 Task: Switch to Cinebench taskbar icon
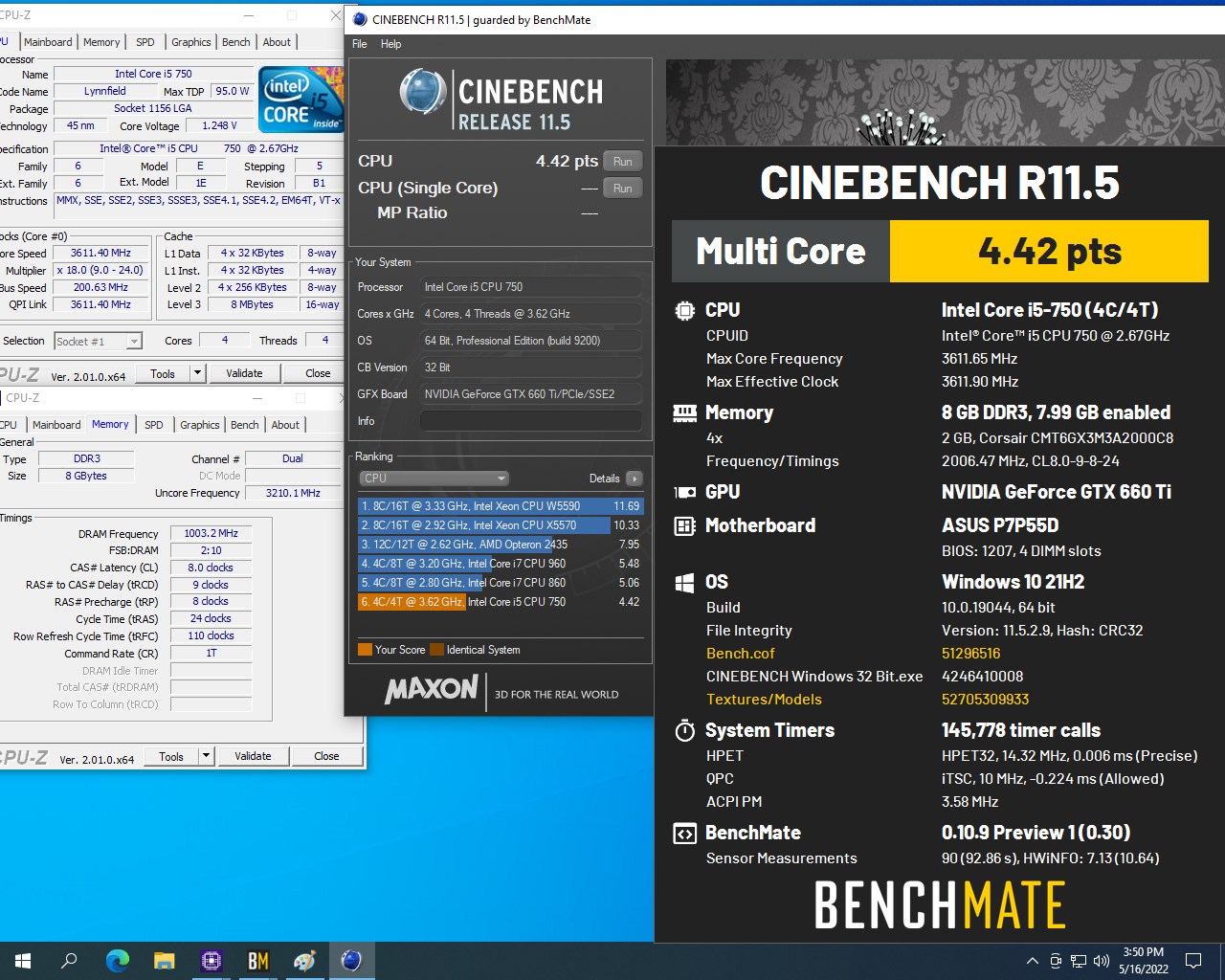351,961
